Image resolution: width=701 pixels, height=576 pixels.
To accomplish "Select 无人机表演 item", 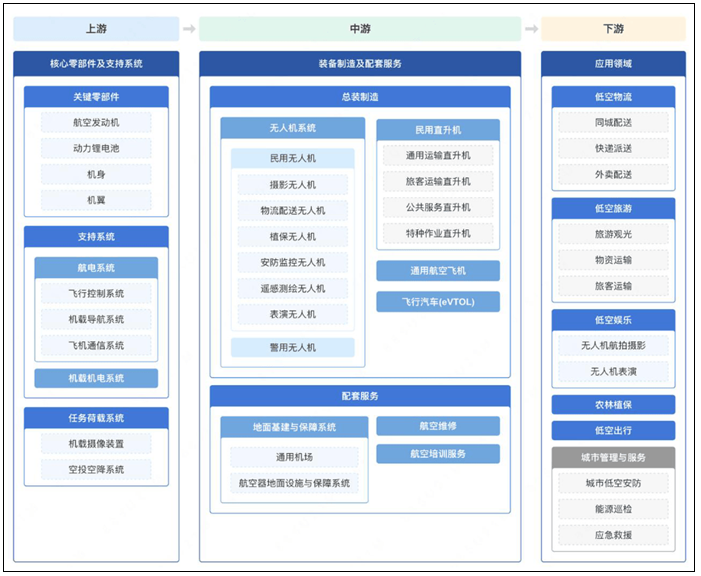I will point(613,372).
